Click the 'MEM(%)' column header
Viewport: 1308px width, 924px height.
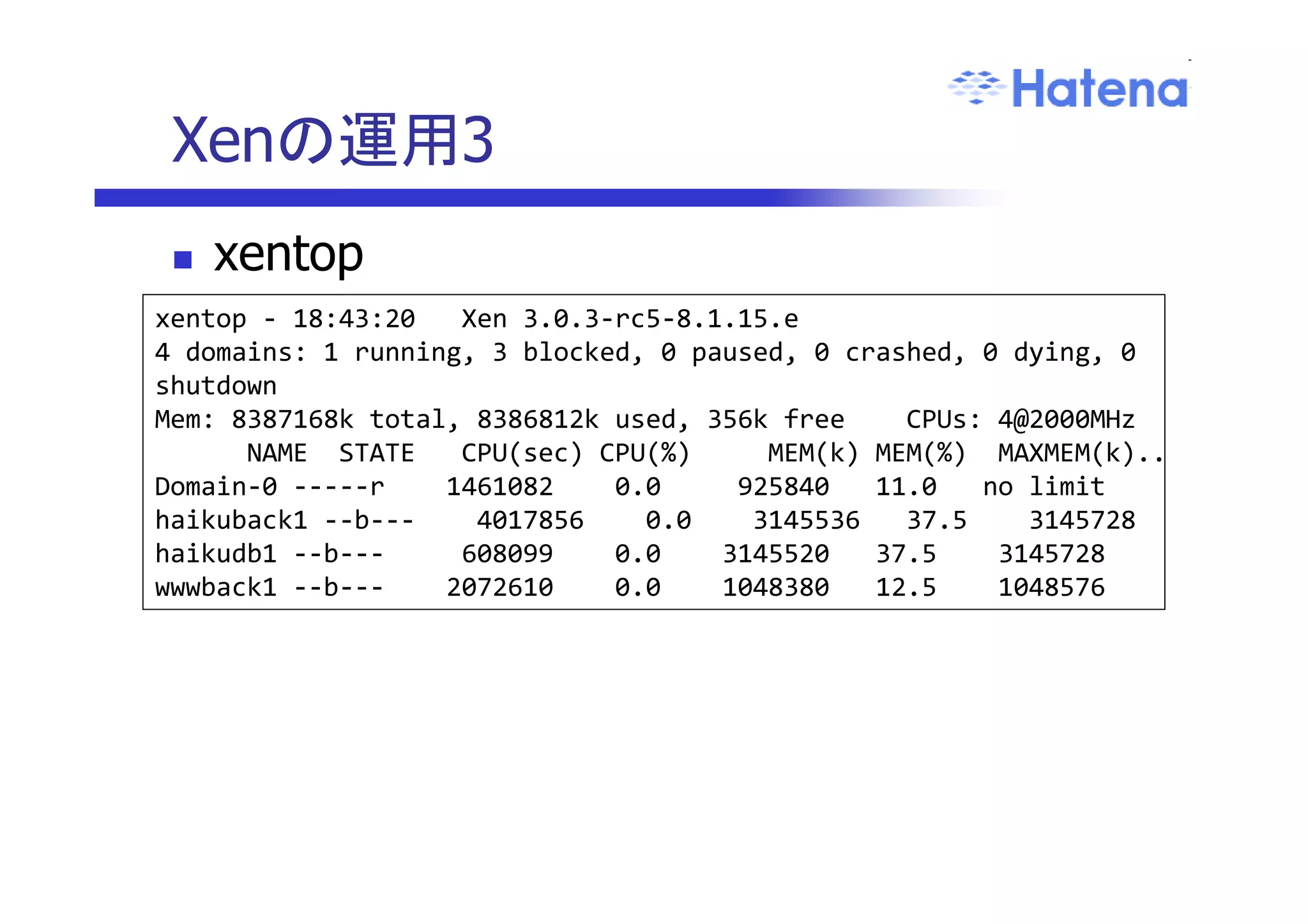coord(920,453)
